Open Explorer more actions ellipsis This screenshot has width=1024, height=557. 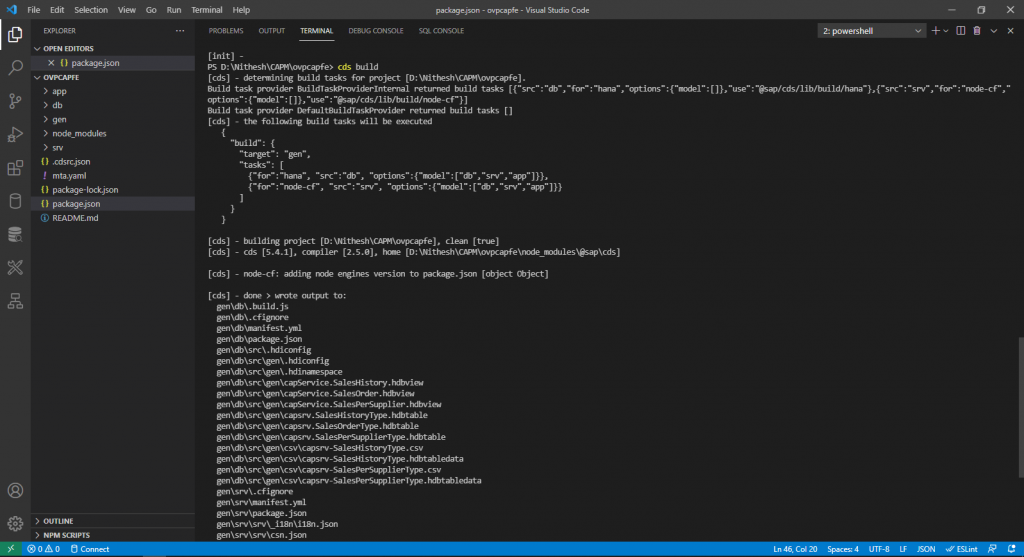click(x=180, y=31)
